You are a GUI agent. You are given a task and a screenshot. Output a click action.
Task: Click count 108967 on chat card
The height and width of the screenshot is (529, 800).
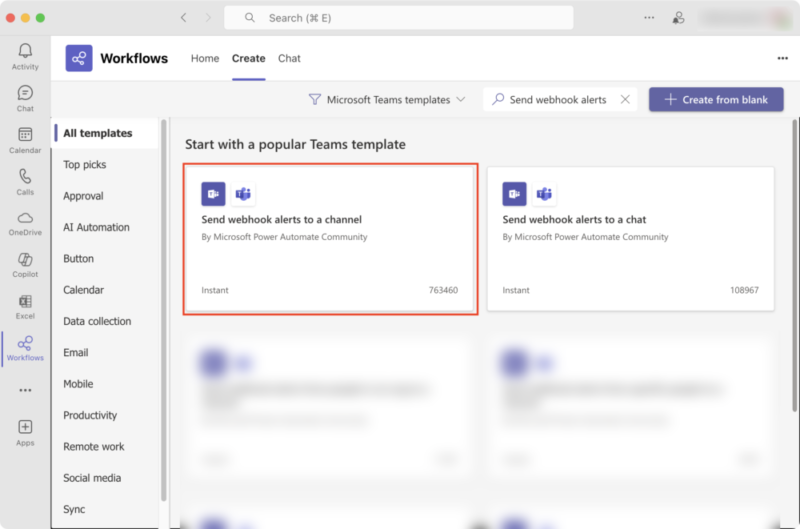pyautogui.click(x=744, y=290)
